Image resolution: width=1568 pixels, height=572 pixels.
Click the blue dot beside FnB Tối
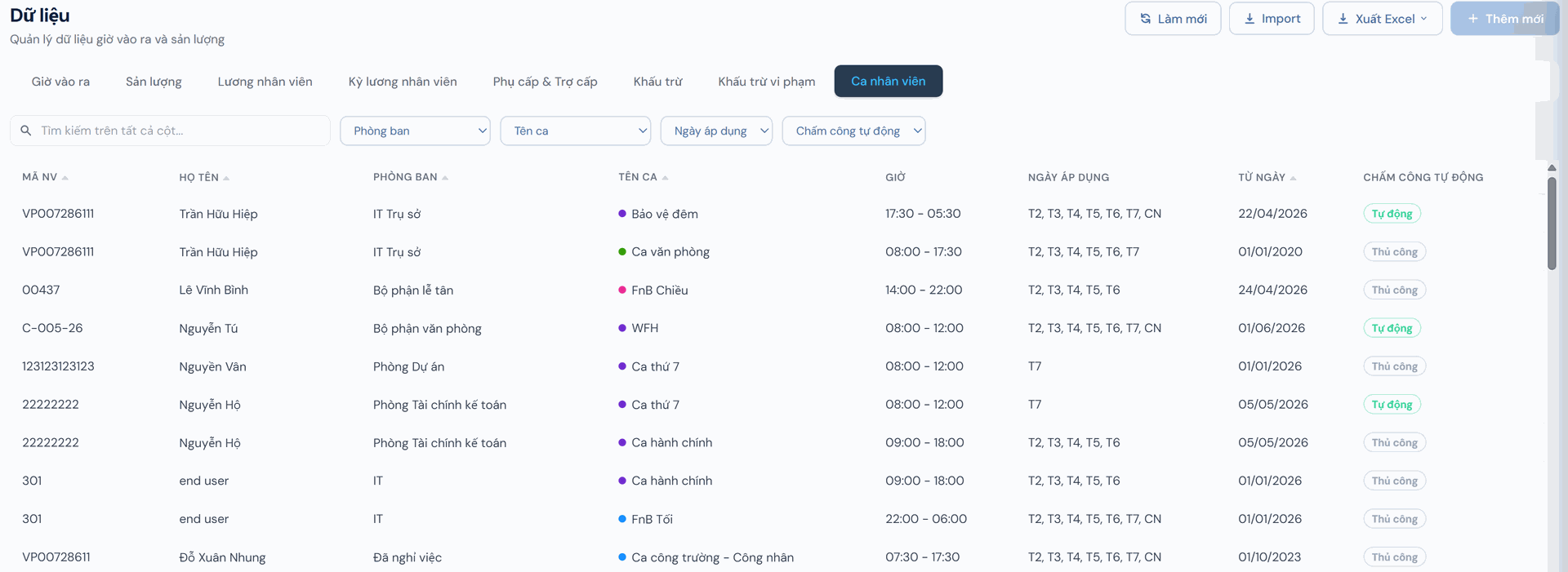622,519
